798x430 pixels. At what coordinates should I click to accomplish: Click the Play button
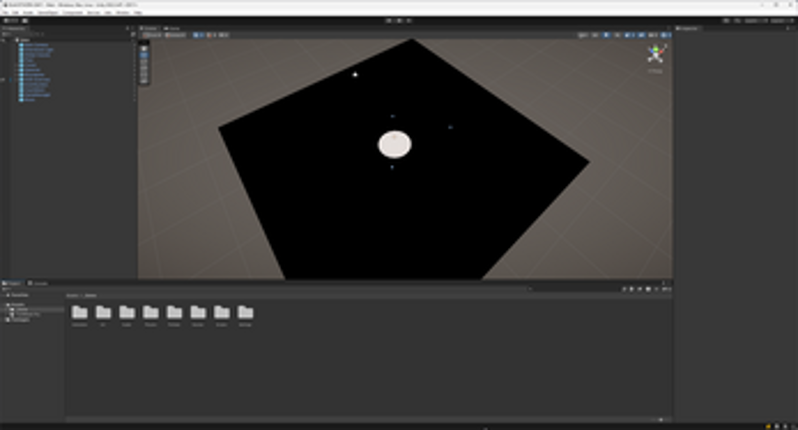point(389,21)
